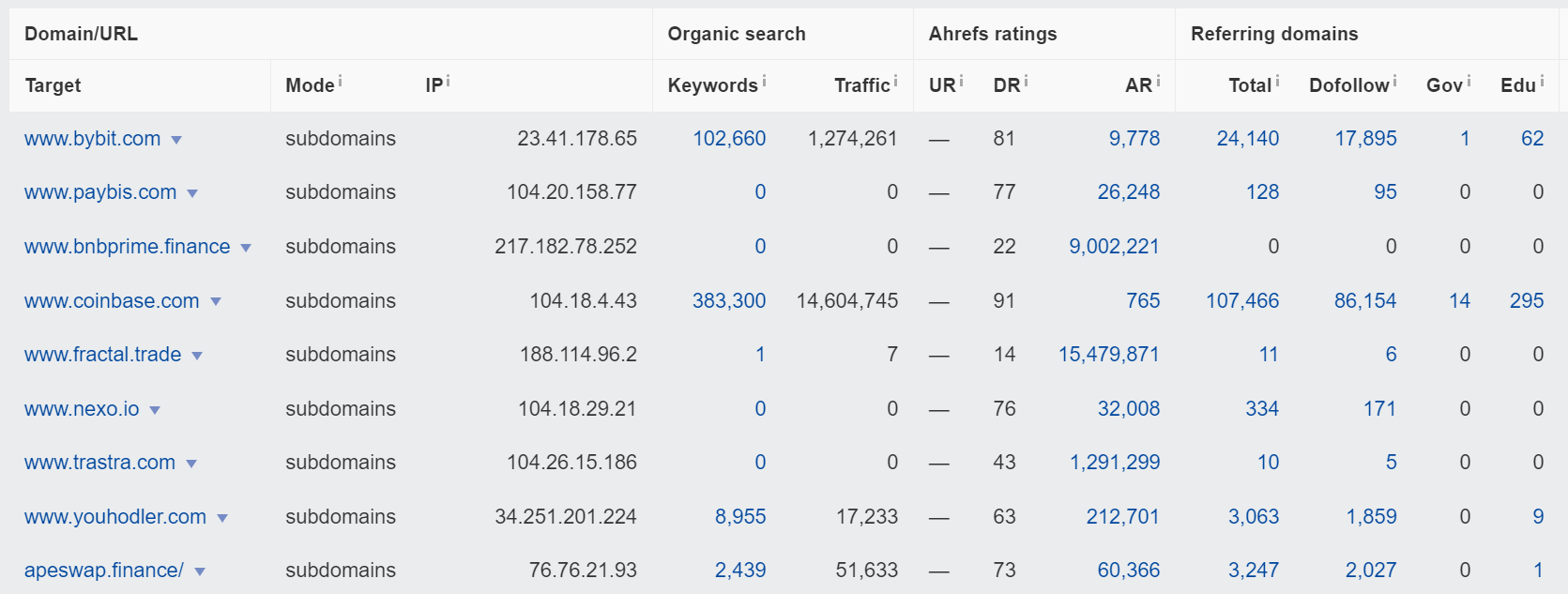
Task: Click info icon next to UR header
Action: tap(961, 81)
